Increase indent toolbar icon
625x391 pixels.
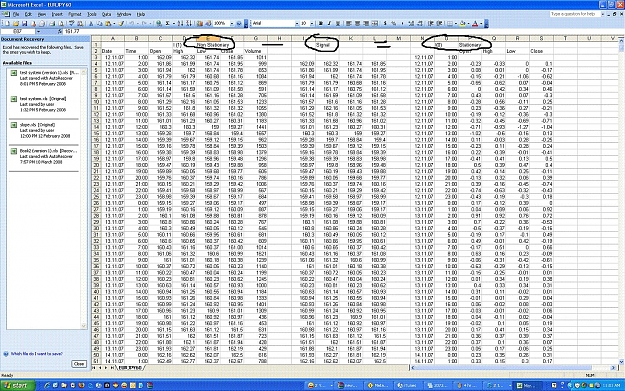click(439, 24)
